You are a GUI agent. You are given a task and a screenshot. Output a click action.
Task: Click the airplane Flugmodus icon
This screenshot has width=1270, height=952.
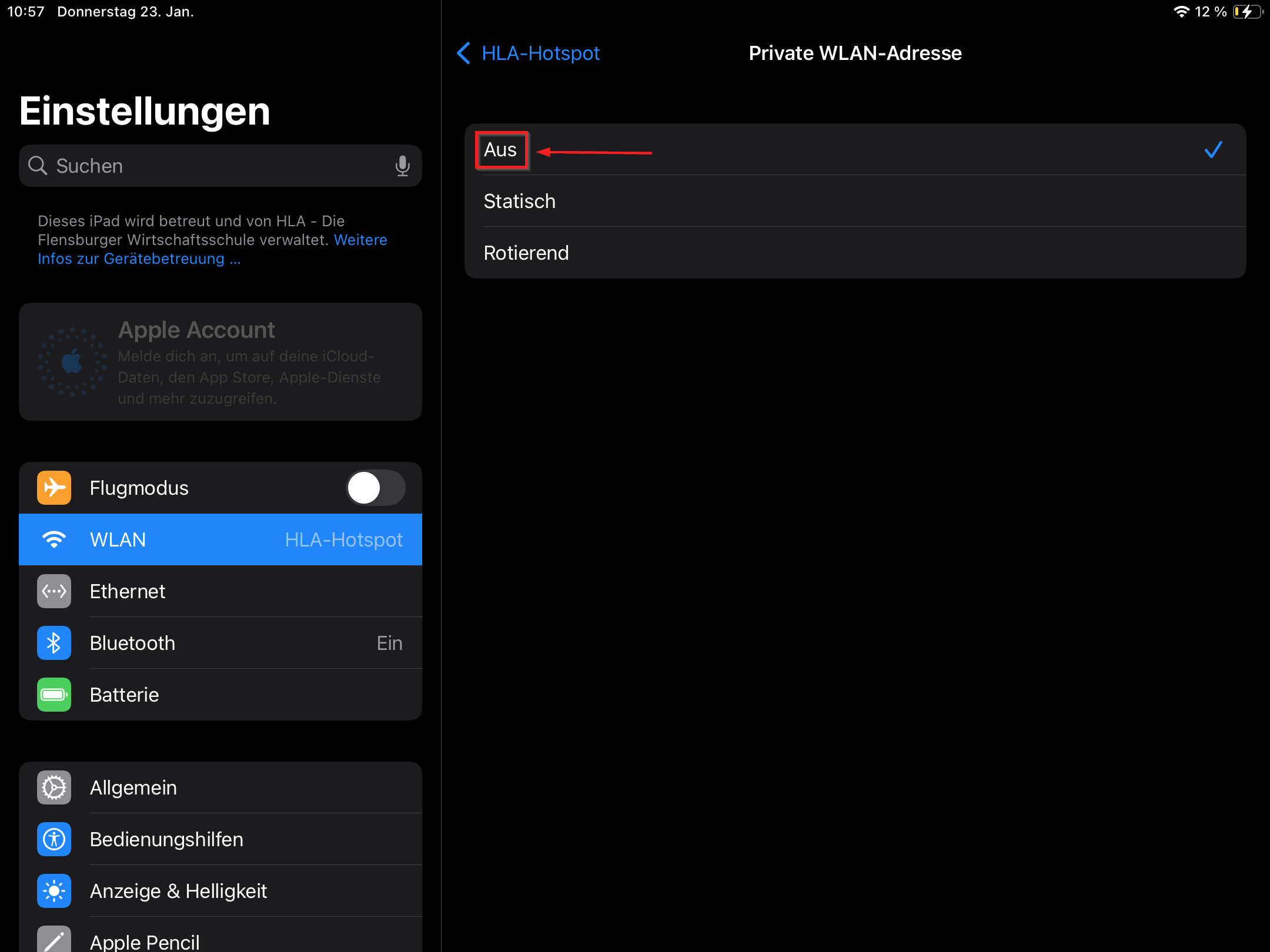click(54, 488)
